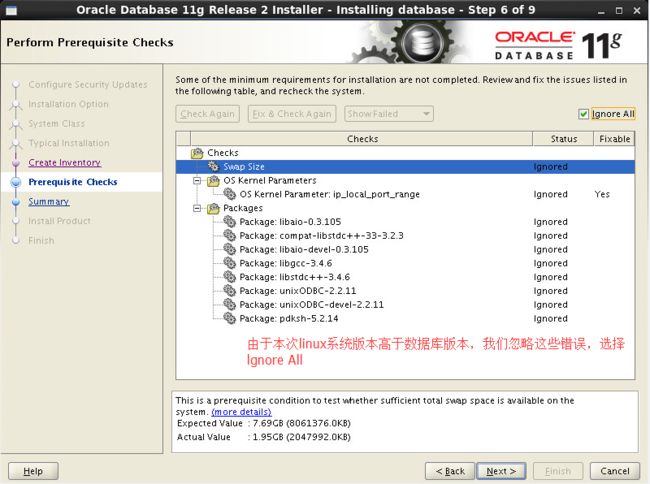Open the Show Failed dropdown
Viewport: 650px width, 484px height.
[x=389, y=114]
